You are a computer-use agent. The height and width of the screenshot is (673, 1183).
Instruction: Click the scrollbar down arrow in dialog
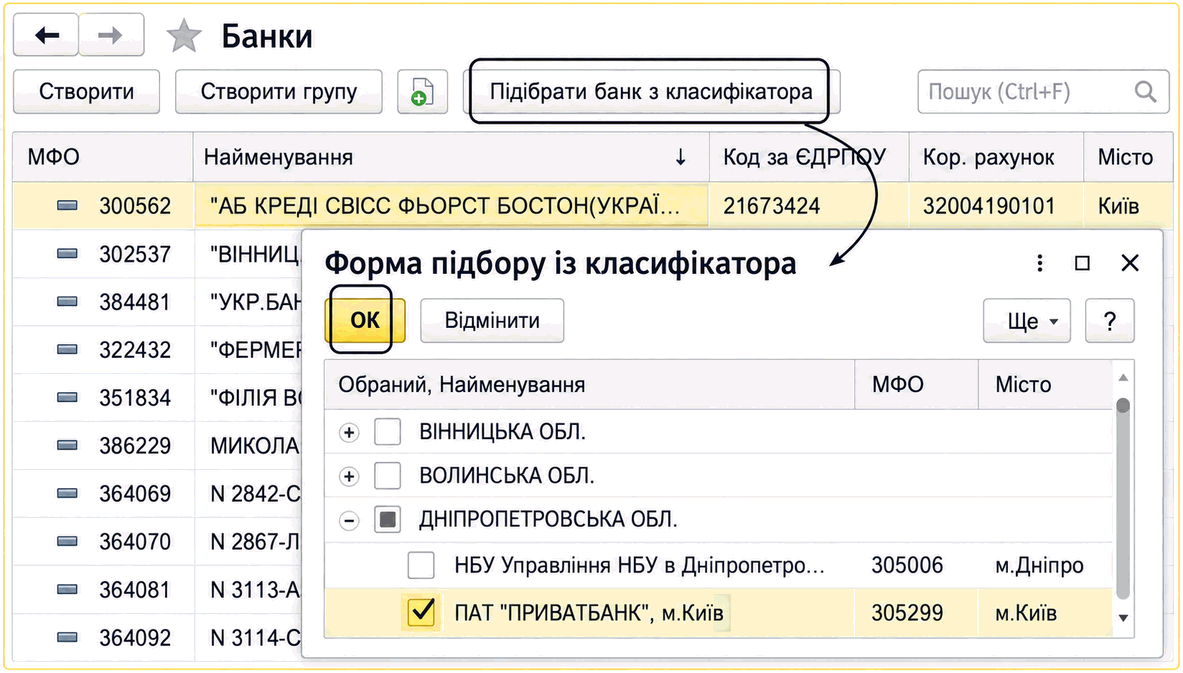click(1123, 618)
